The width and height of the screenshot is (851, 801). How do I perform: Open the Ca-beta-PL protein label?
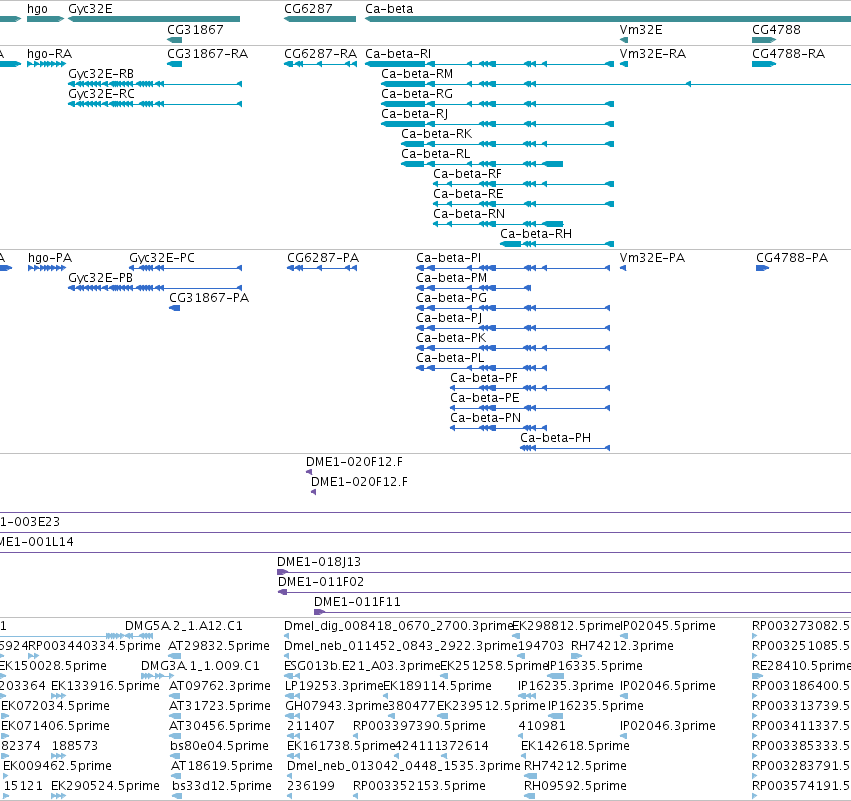click(450, 358)
